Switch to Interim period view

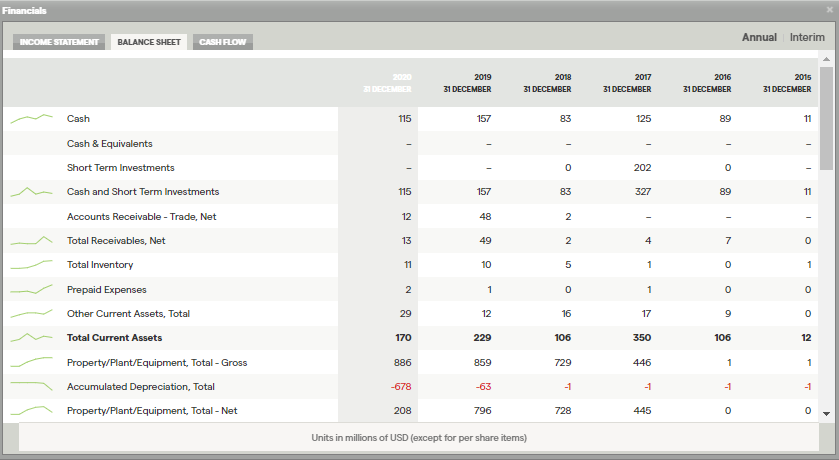pos(807,37)
